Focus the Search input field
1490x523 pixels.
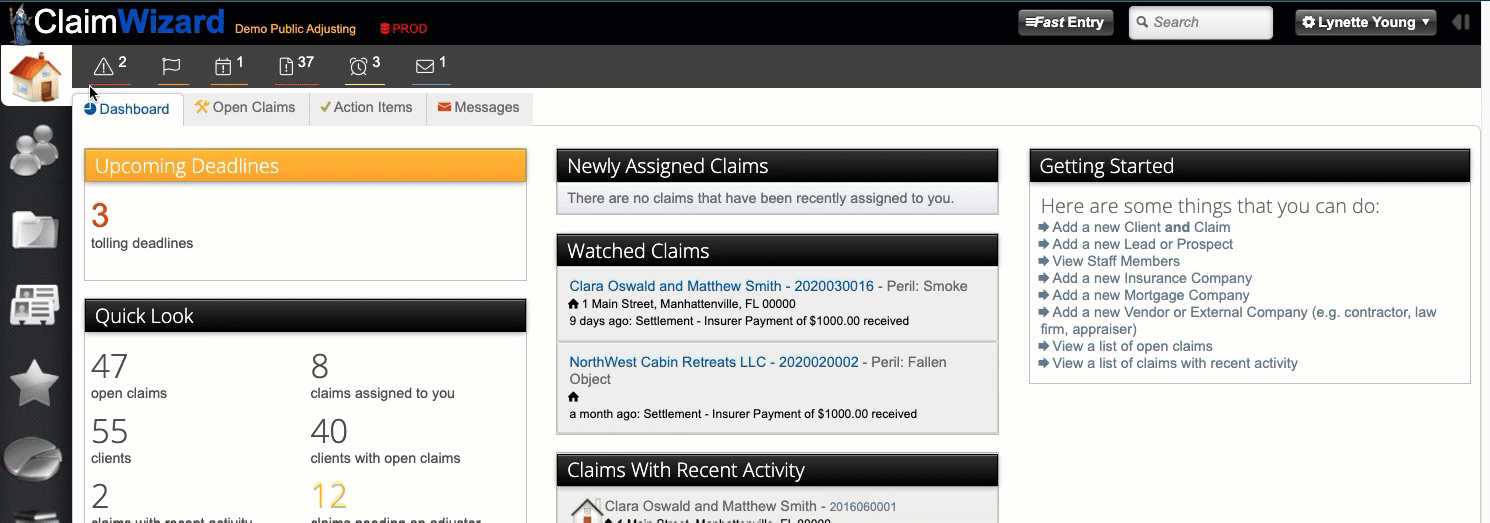1201,22
